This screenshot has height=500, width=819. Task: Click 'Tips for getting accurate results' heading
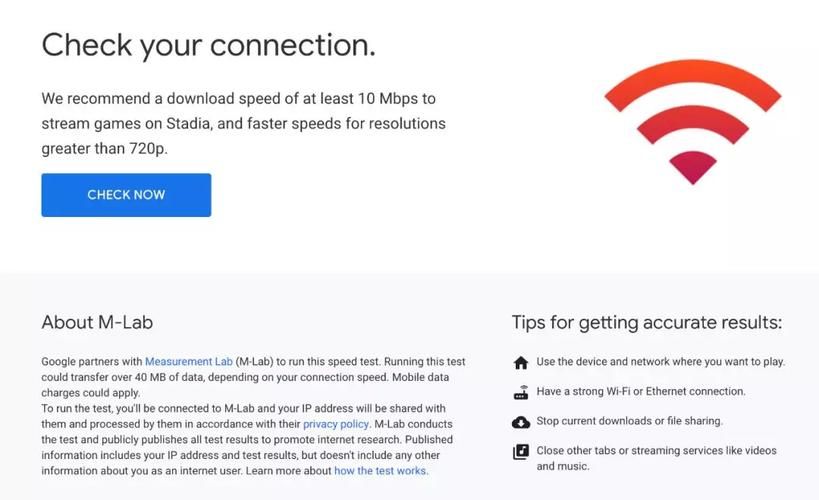[646, 322]
